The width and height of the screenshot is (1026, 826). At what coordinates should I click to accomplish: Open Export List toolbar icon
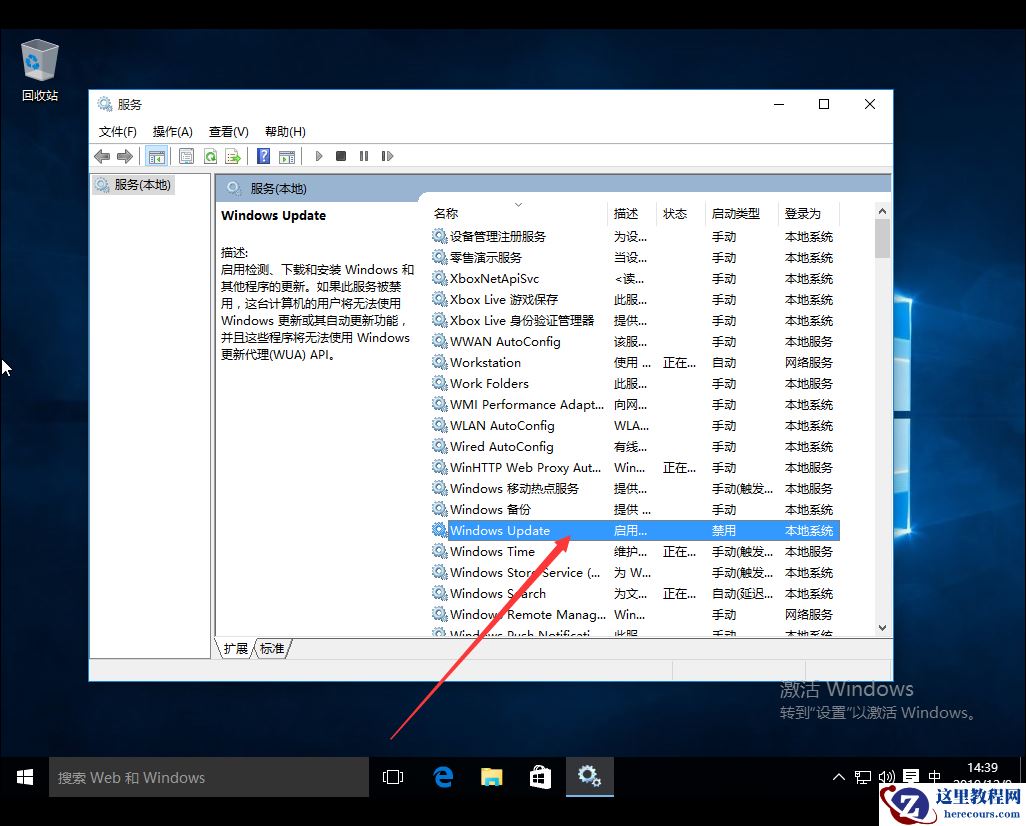pyautogui.click(x=232, y=156)
